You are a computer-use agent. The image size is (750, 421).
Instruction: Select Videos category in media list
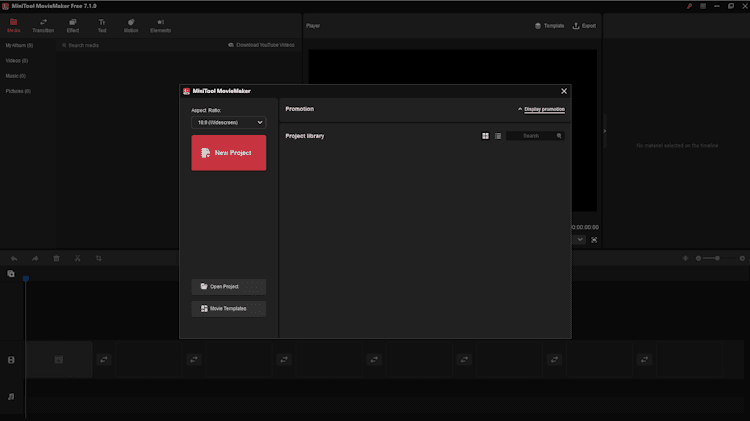coord(18,60)
